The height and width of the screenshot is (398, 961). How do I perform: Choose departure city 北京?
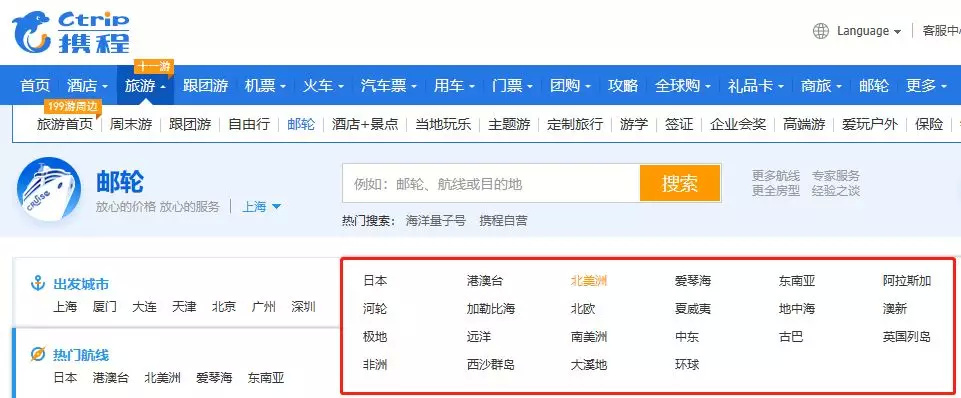(224, 307)
